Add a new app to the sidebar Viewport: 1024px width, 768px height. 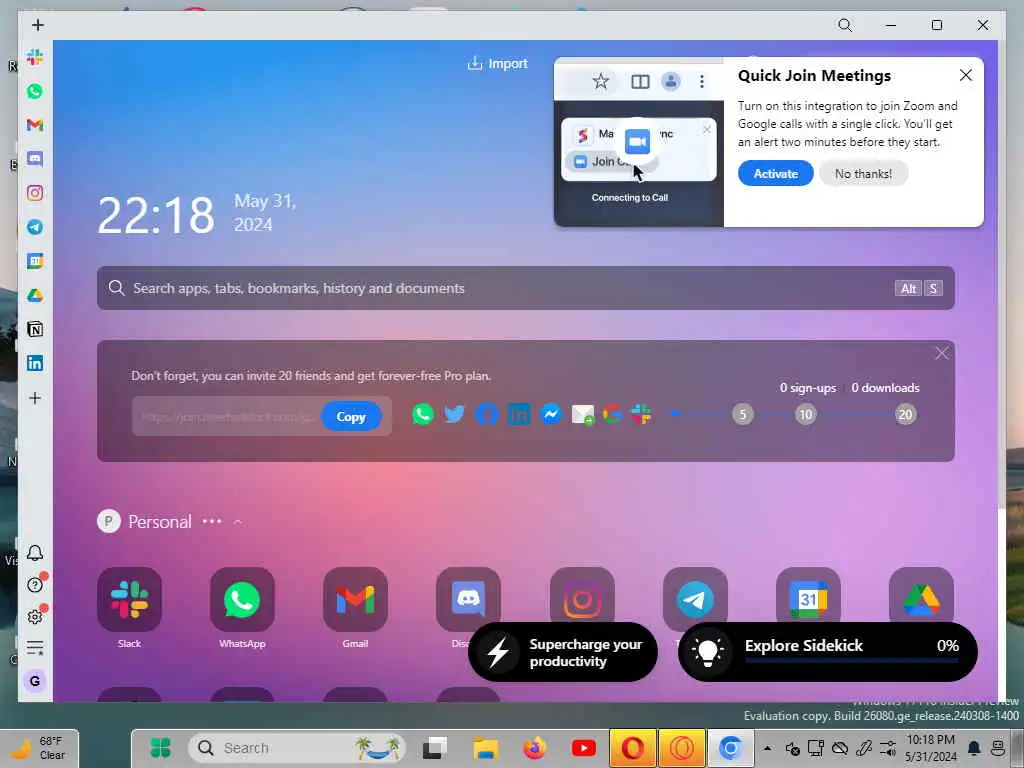[x=35, y=398]
